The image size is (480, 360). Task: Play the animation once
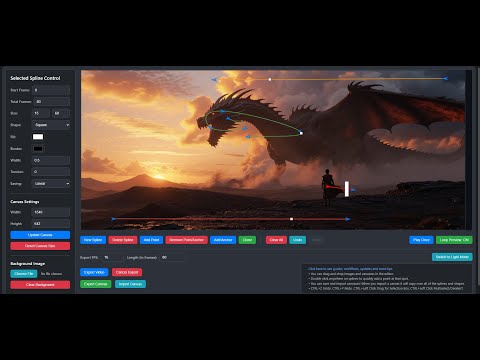pos(421,240)
